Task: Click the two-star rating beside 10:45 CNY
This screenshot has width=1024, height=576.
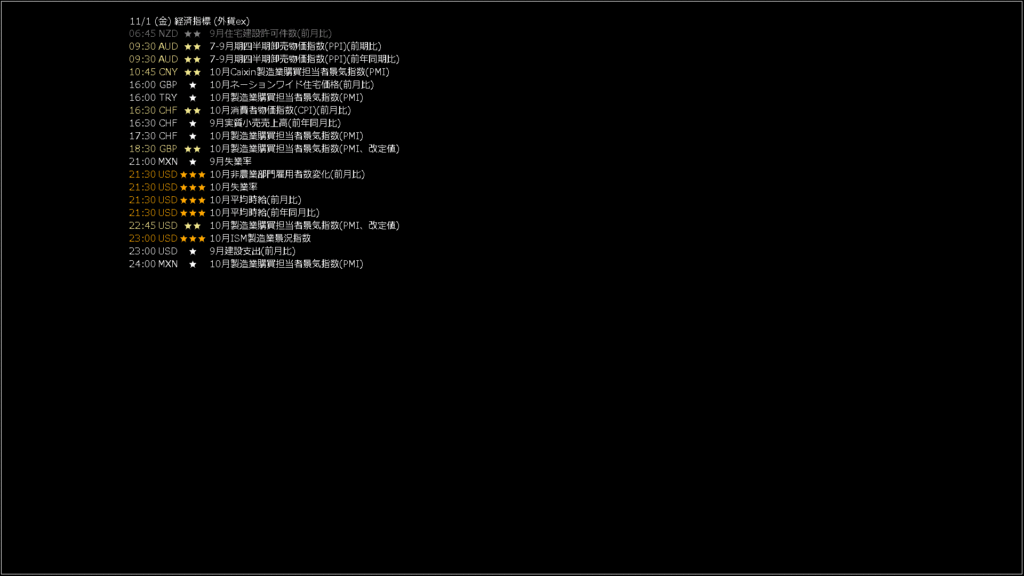Action: point(193,72)
